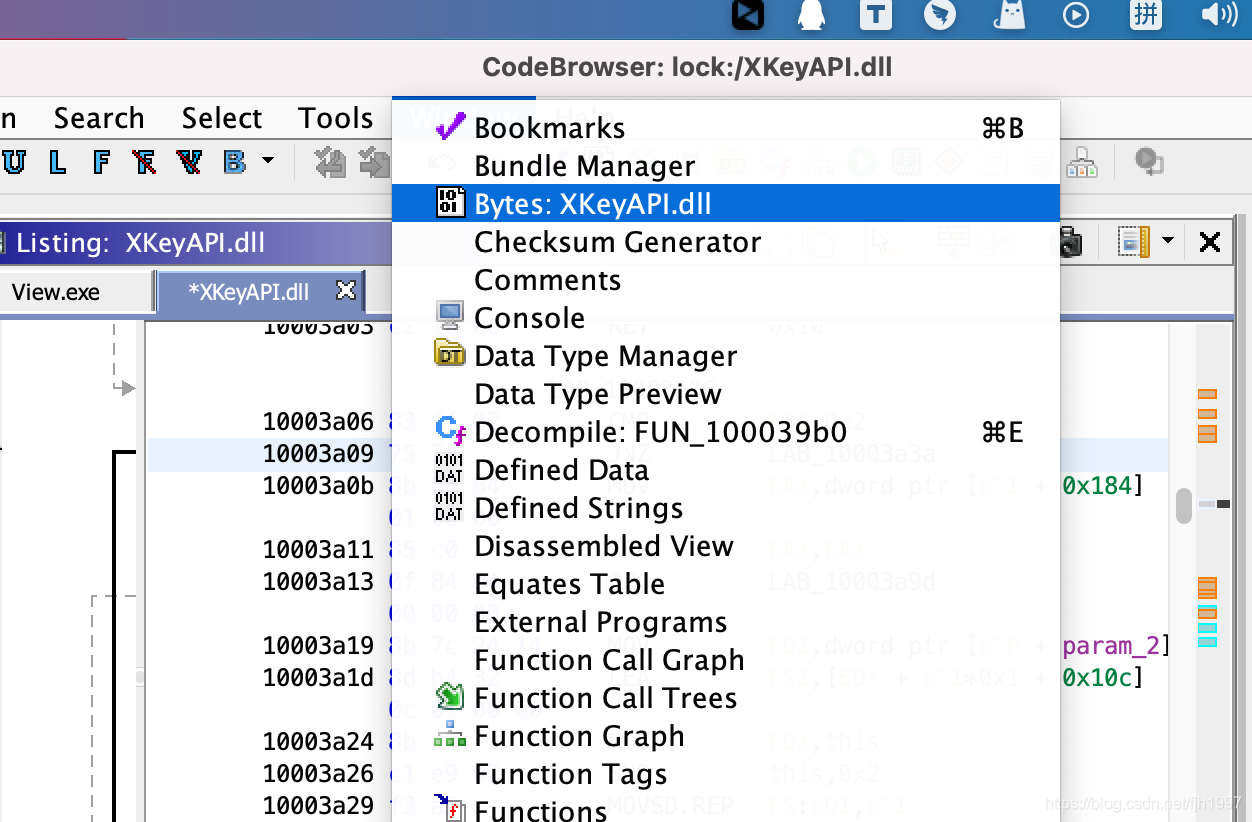This screenshot has width=1252, height=822.
Task: Choose Bookmarks from the Window menu
Action: pyautogui.click(x=725, y=128)
